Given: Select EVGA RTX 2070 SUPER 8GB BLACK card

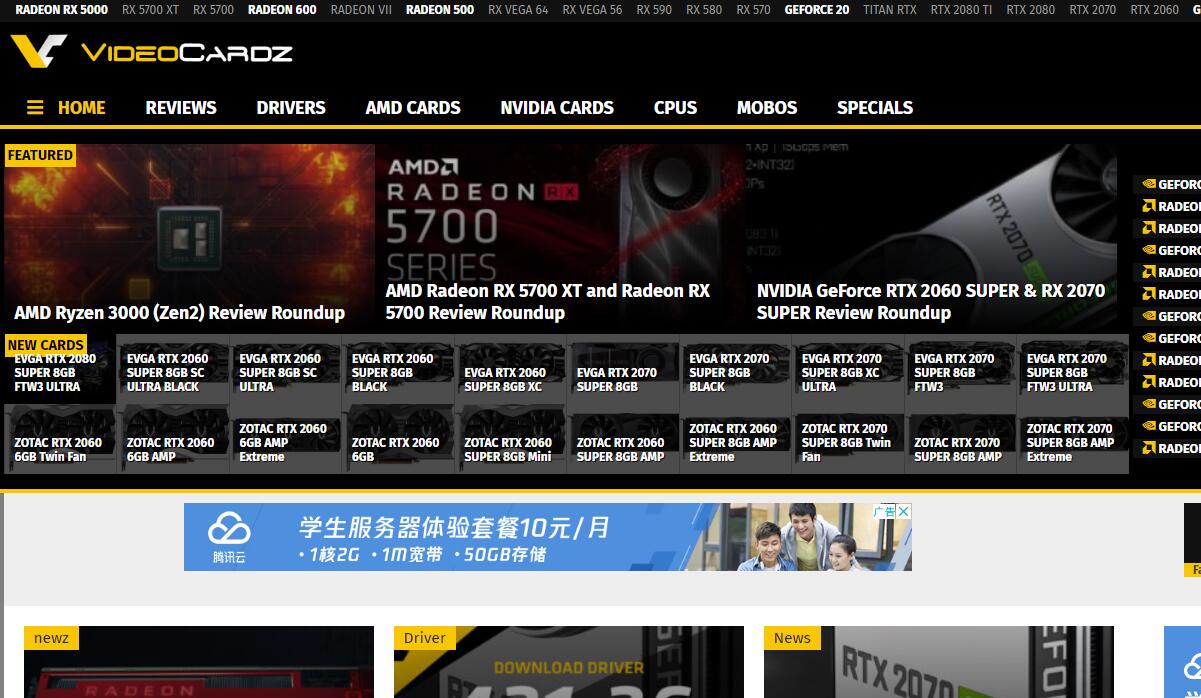Looking at the screenshot, I should coord(735,369).
